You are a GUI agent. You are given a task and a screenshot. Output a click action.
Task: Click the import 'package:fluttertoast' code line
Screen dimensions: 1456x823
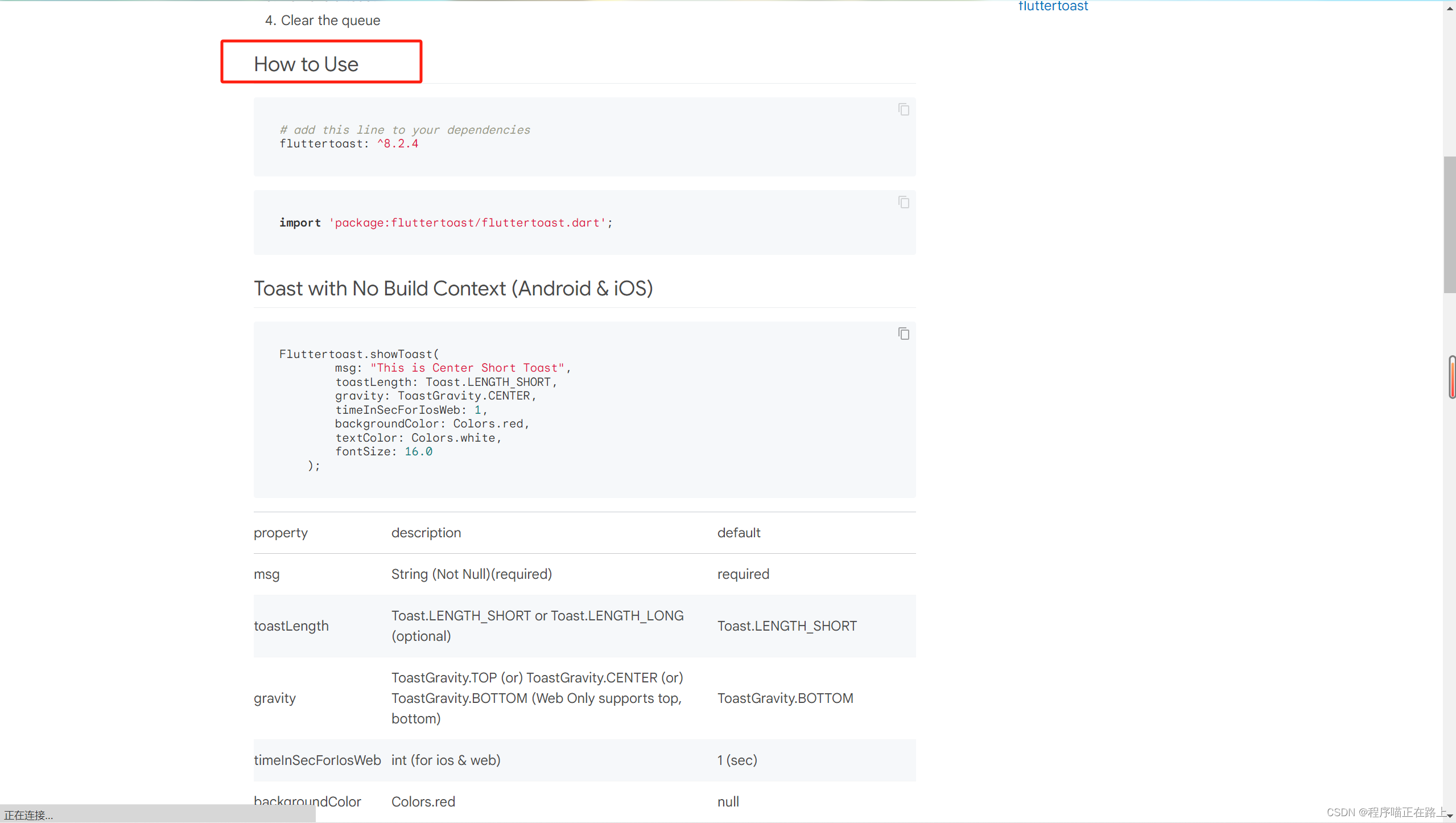(446, 223)
